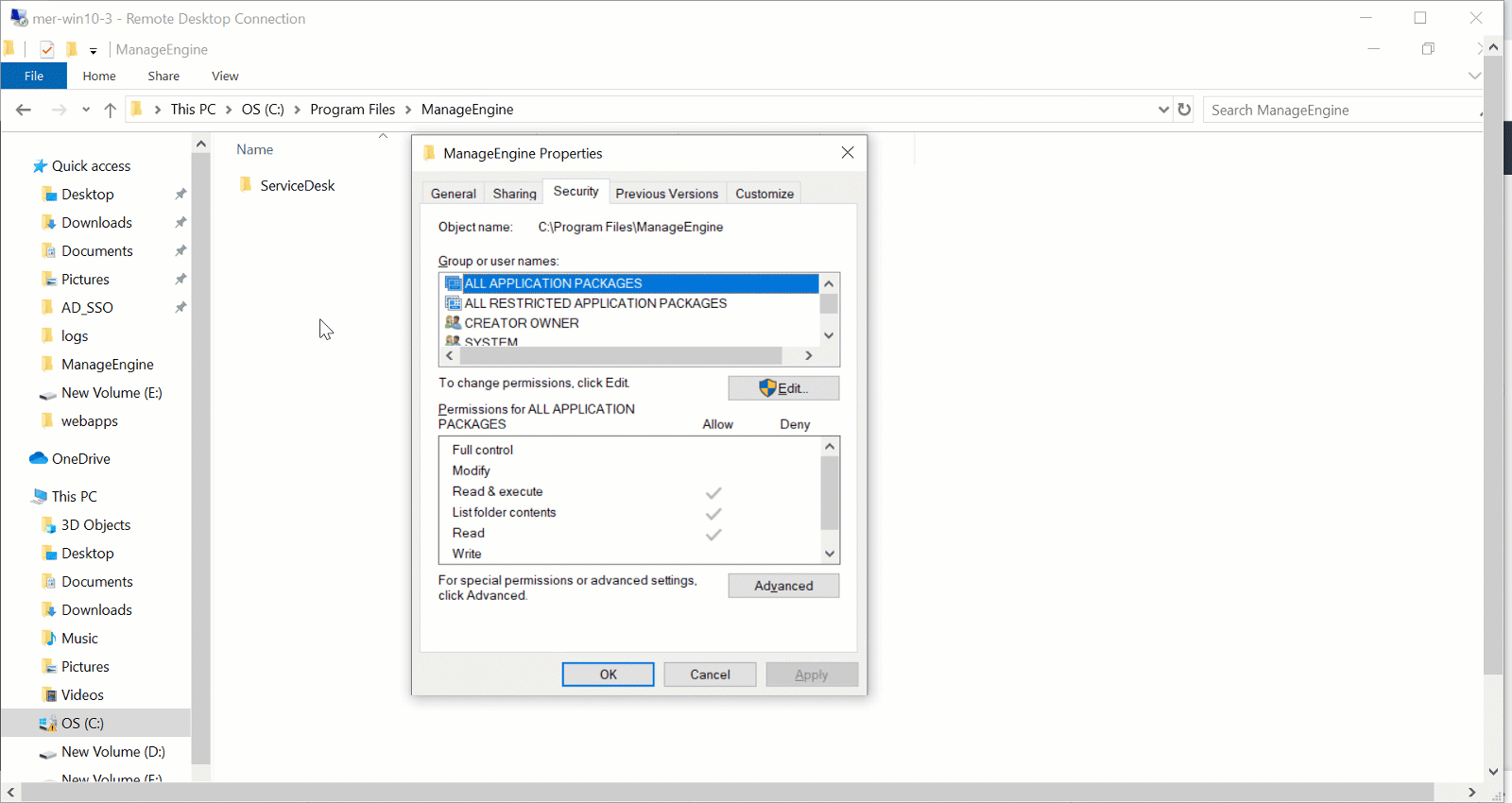Open Advanced security settings
Screen dimensions: 1512x803
tap(783, 586)
